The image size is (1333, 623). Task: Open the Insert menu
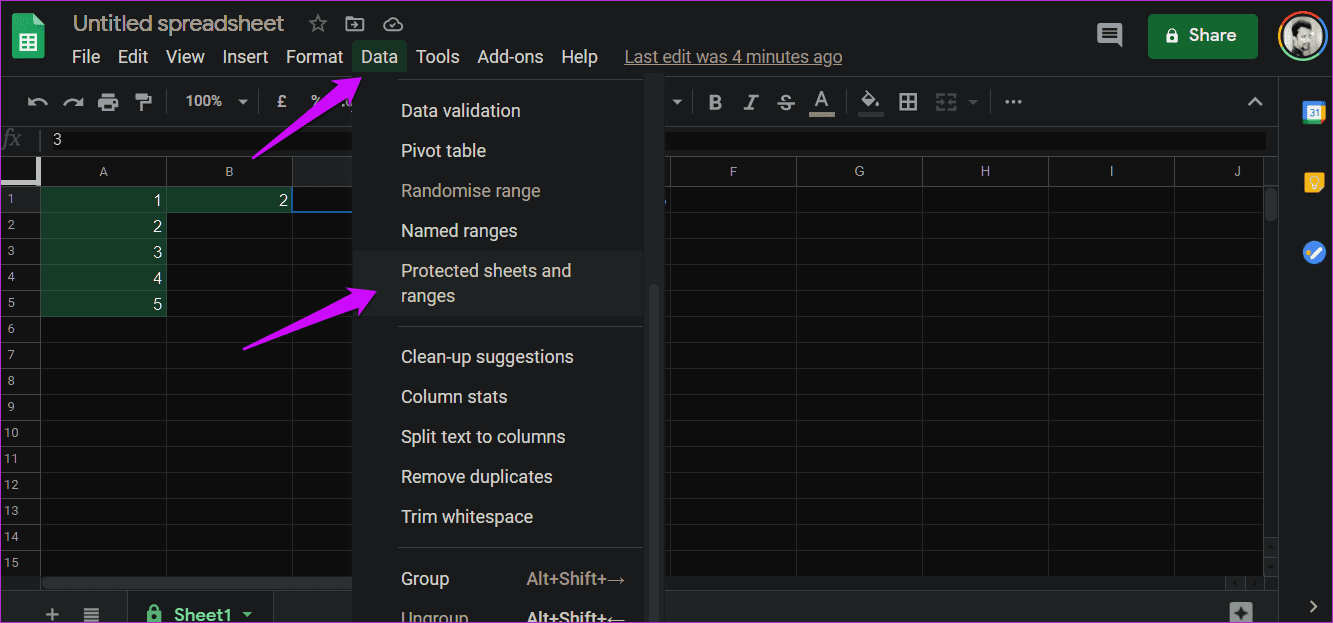(x=245, y=57)
